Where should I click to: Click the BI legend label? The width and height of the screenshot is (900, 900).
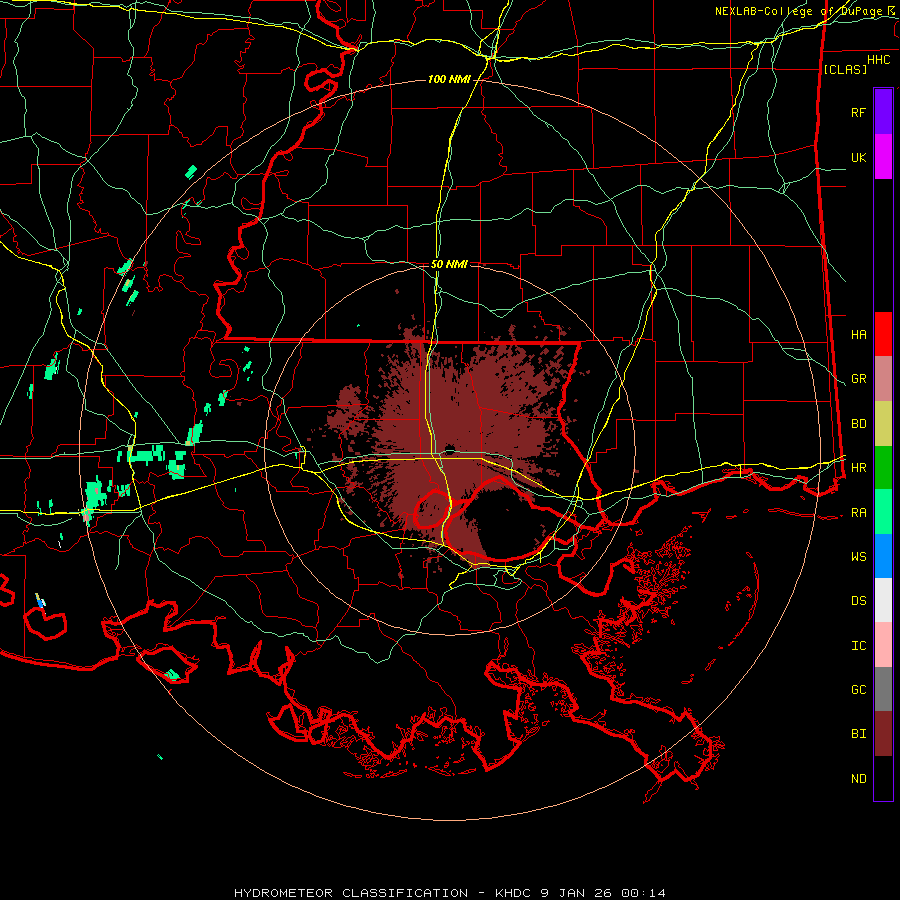pos(858,734)
